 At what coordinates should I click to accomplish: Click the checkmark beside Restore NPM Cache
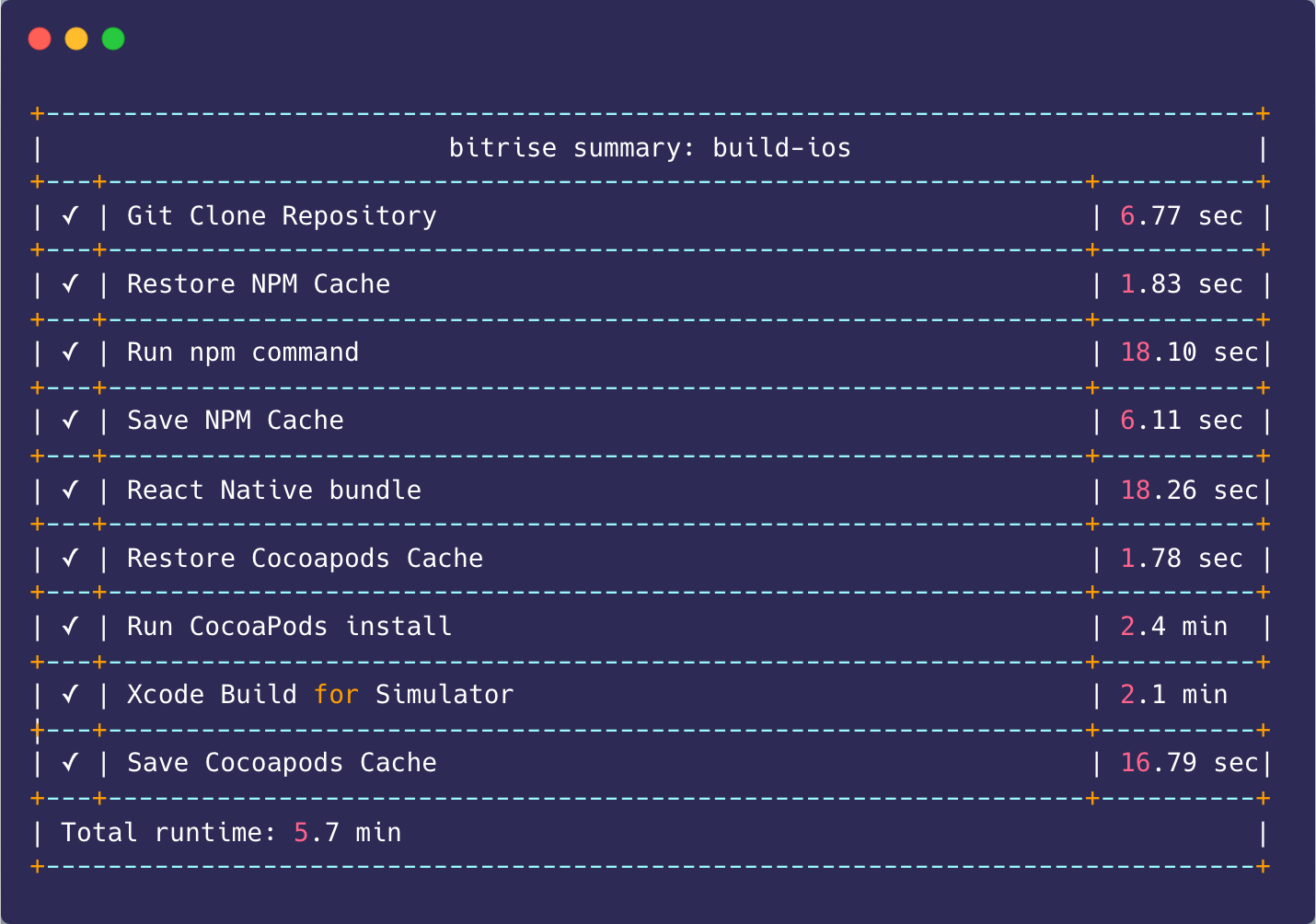[71, 283]
